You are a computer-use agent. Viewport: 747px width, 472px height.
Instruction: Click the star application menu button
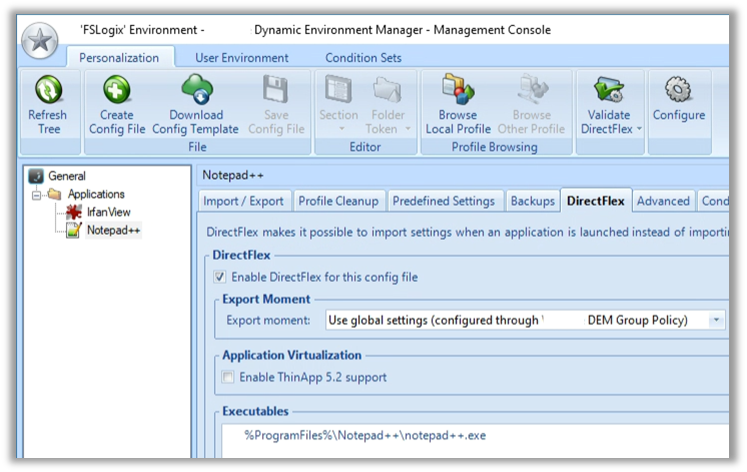click(x=39, y=43)
